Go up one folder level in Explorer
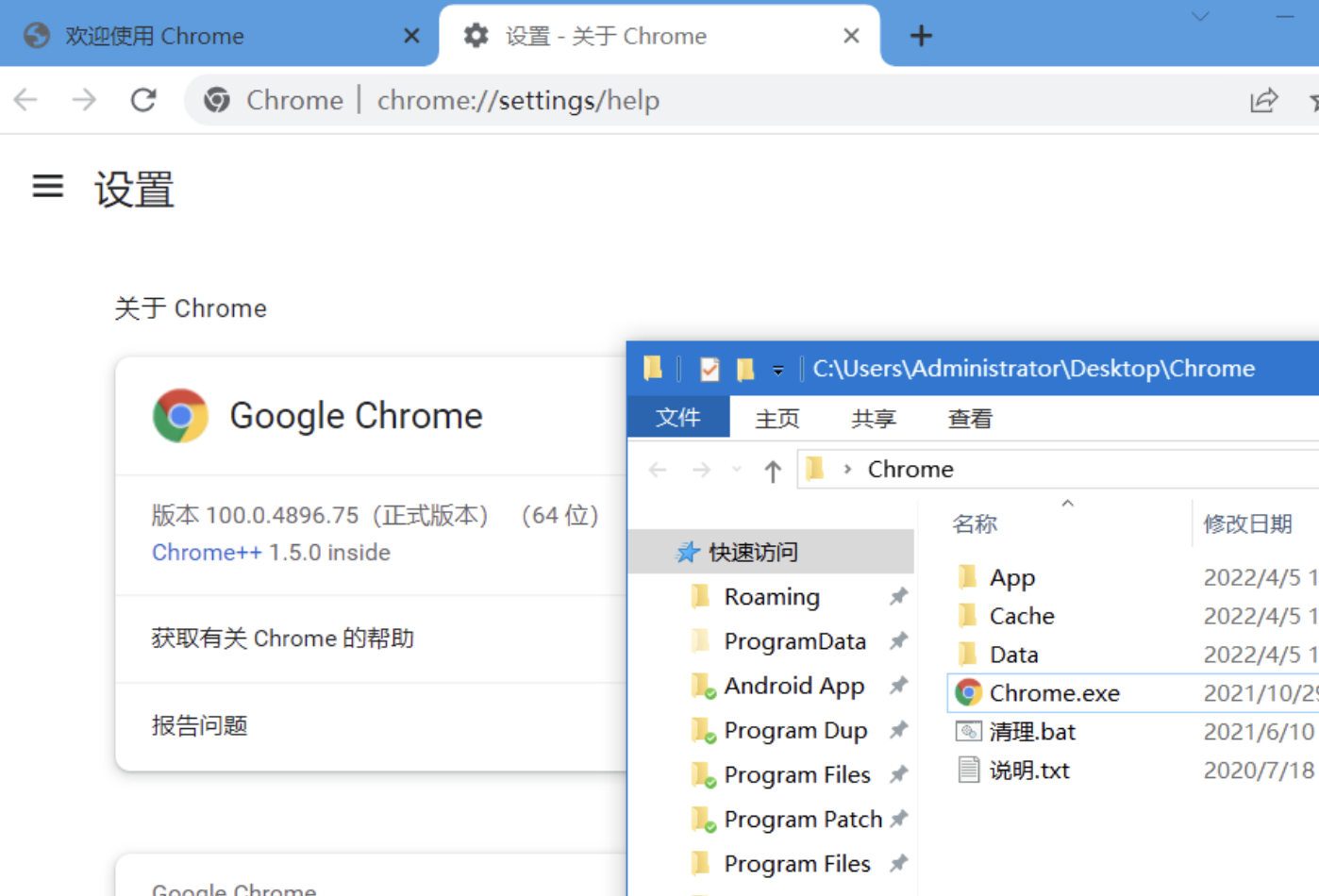1319x896 pixels. (x=773, y=471)
